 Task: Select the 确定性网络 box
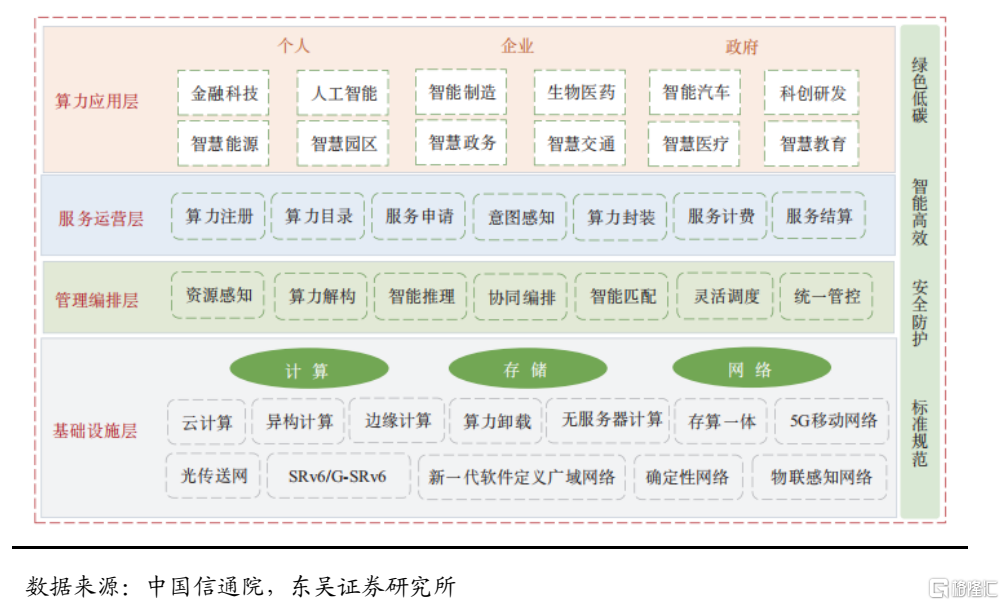688,477
